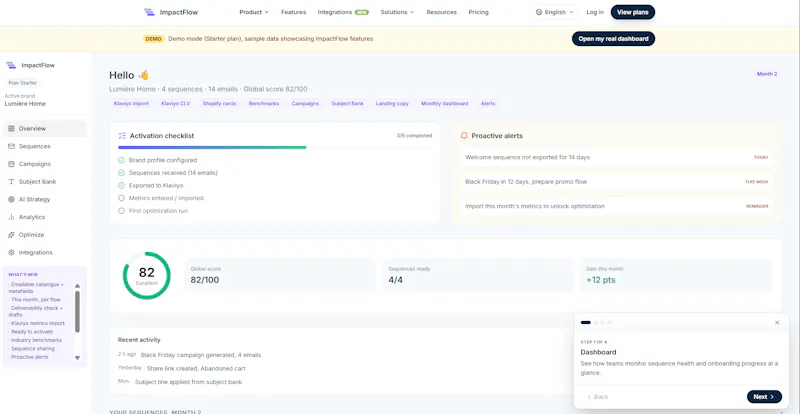This screenshot has height=414, width=800.
Task: Click the Gain this month +12 pts card
Action: coord(677,276)
